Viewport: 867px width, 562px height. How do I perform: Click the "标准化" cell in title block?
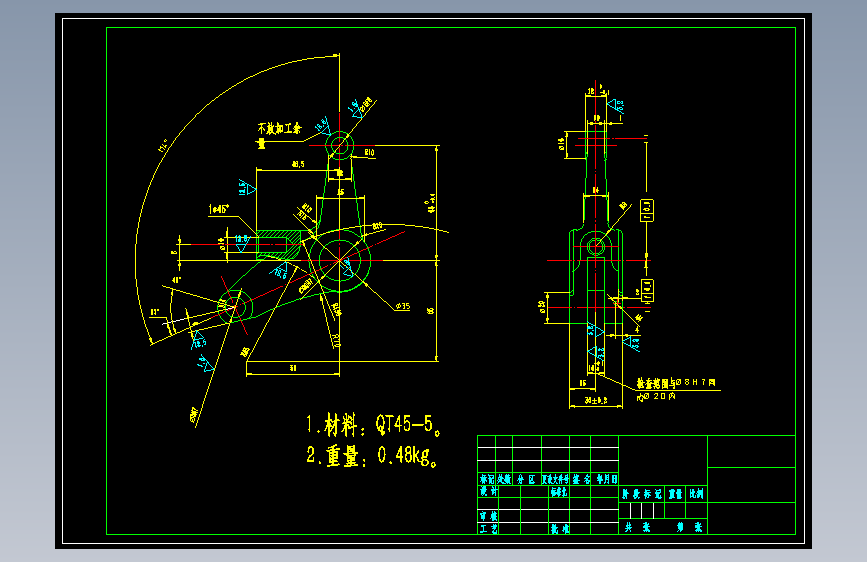point(559,492)
